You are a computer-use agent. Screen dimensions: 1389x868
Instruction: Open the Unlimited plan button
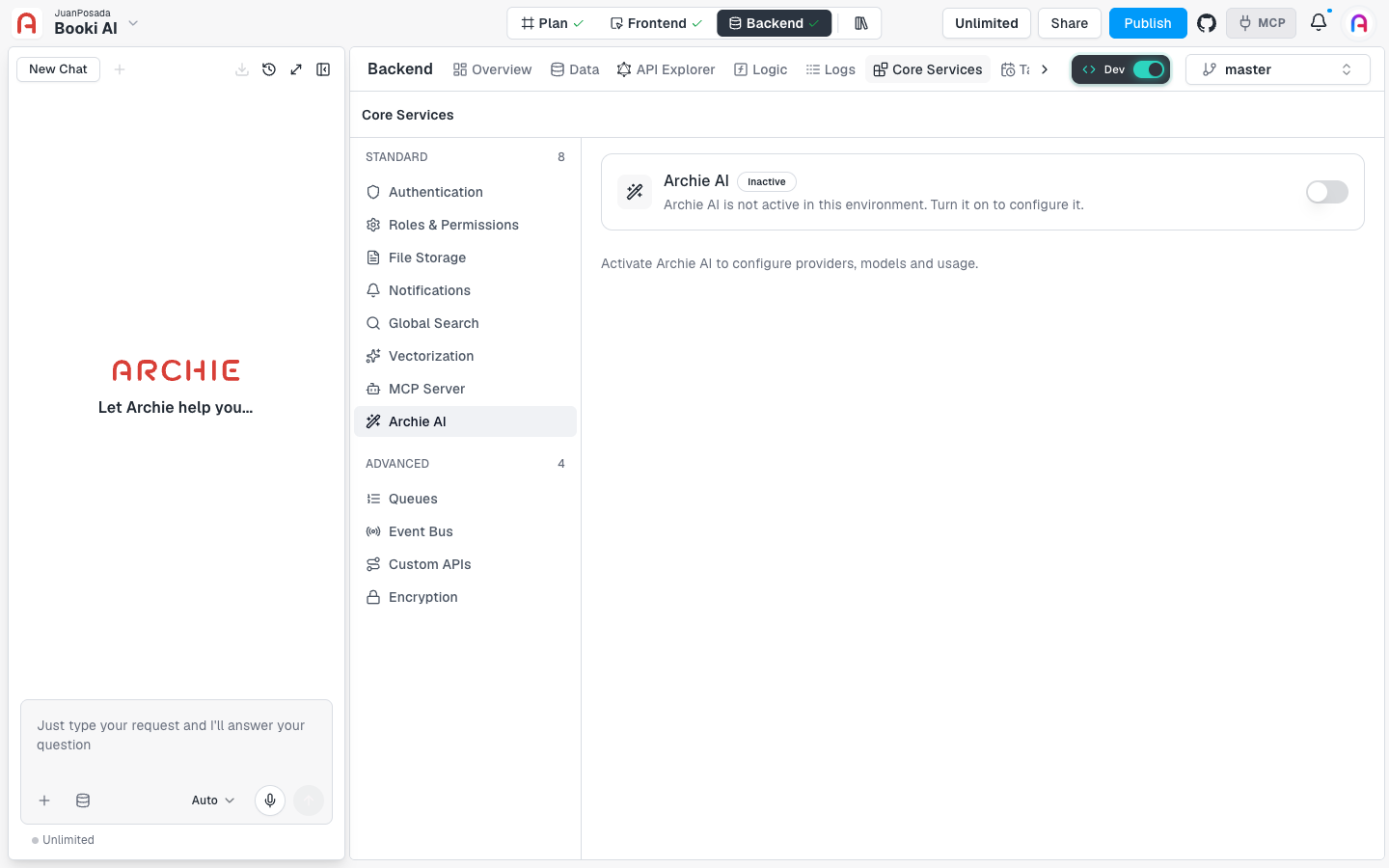987,23
